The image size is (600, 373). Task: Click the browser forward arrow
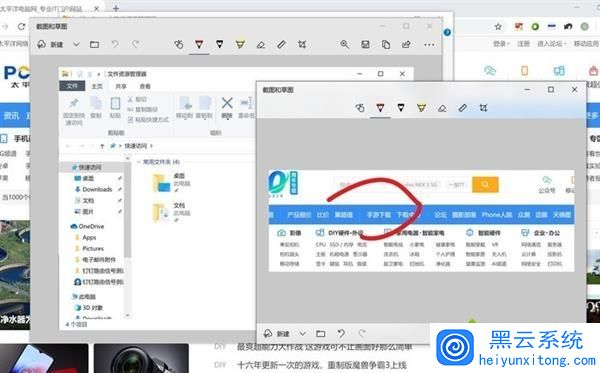(5, 26)
